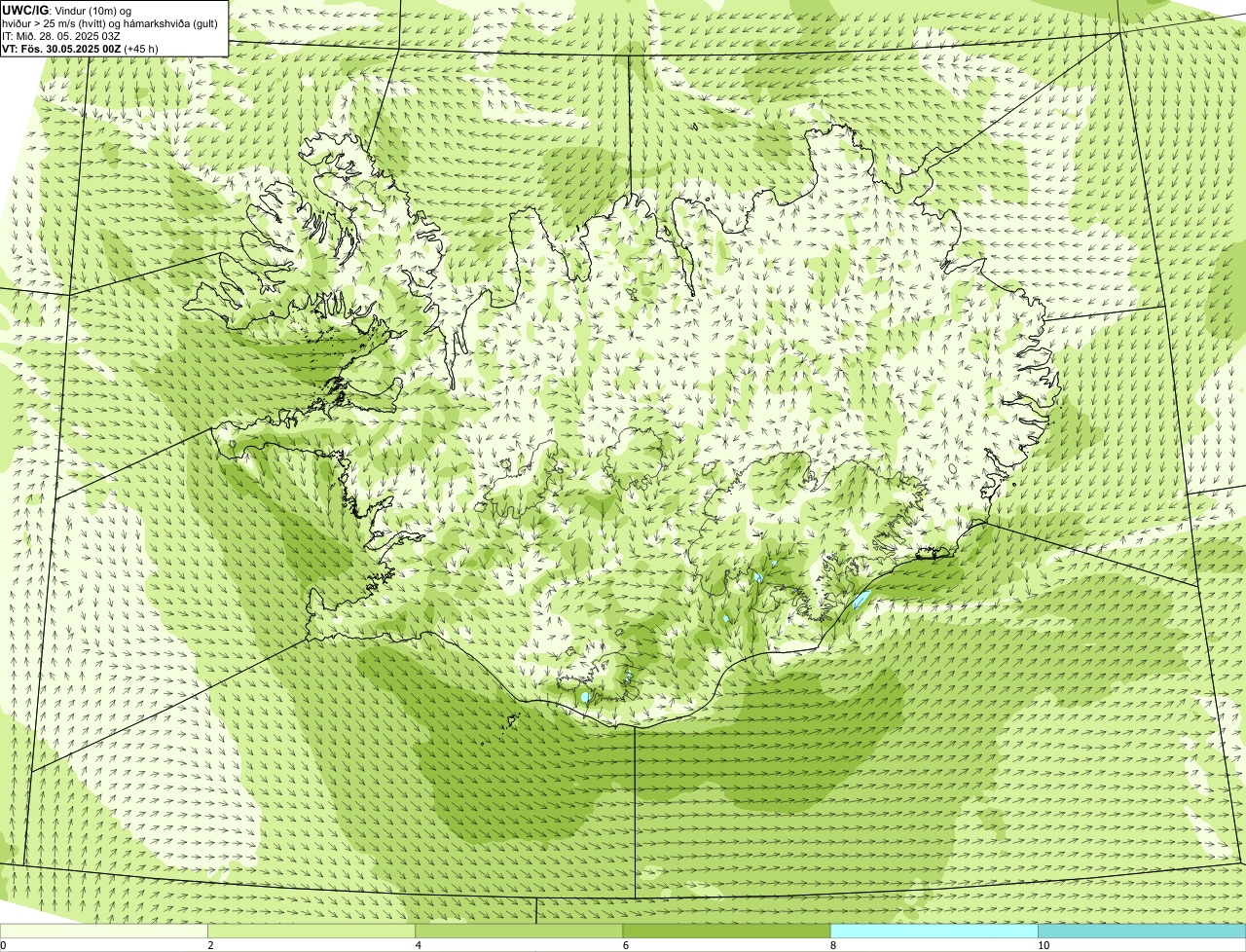Click the '10' label on the wind scale

click(x=1044, y=945)
